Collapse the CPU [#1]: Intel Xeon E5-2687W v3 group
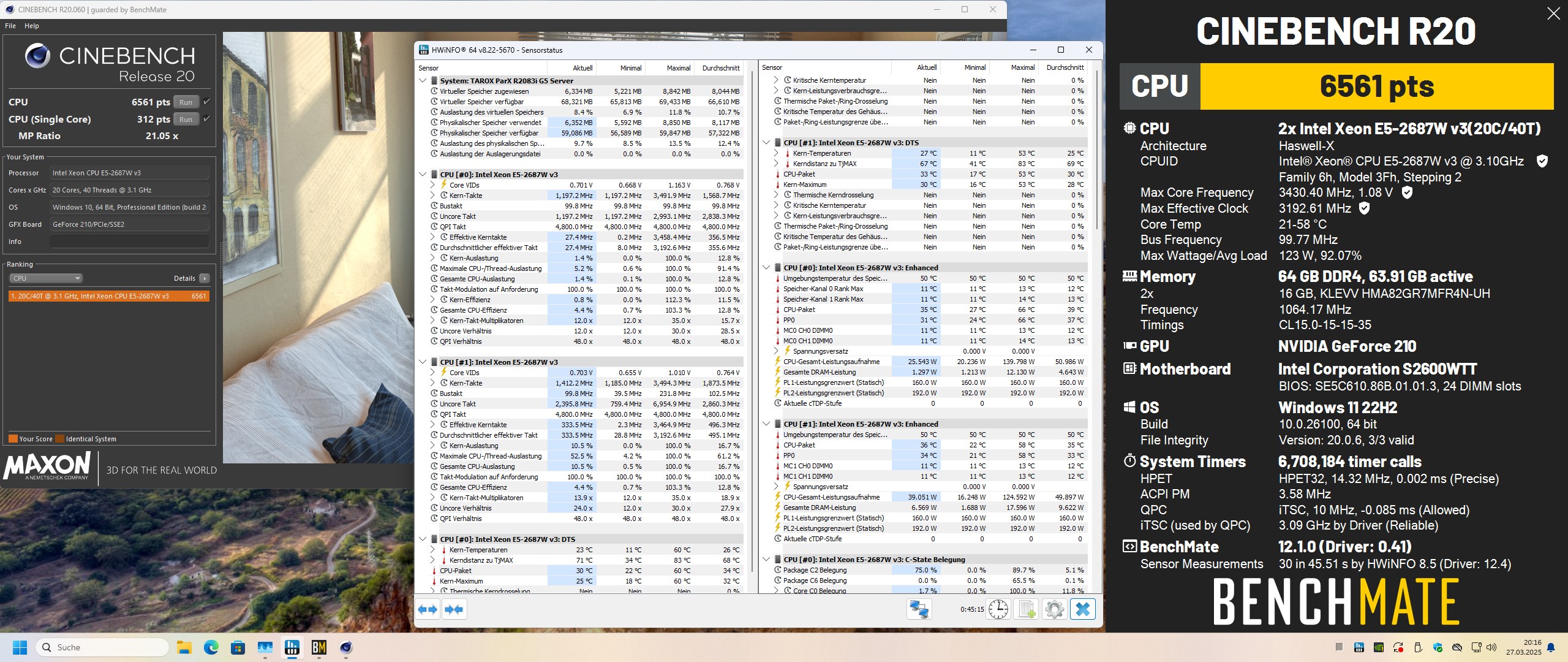Image resolution: width=1568 pixels, height=662 pixels. tap(423, 362)
